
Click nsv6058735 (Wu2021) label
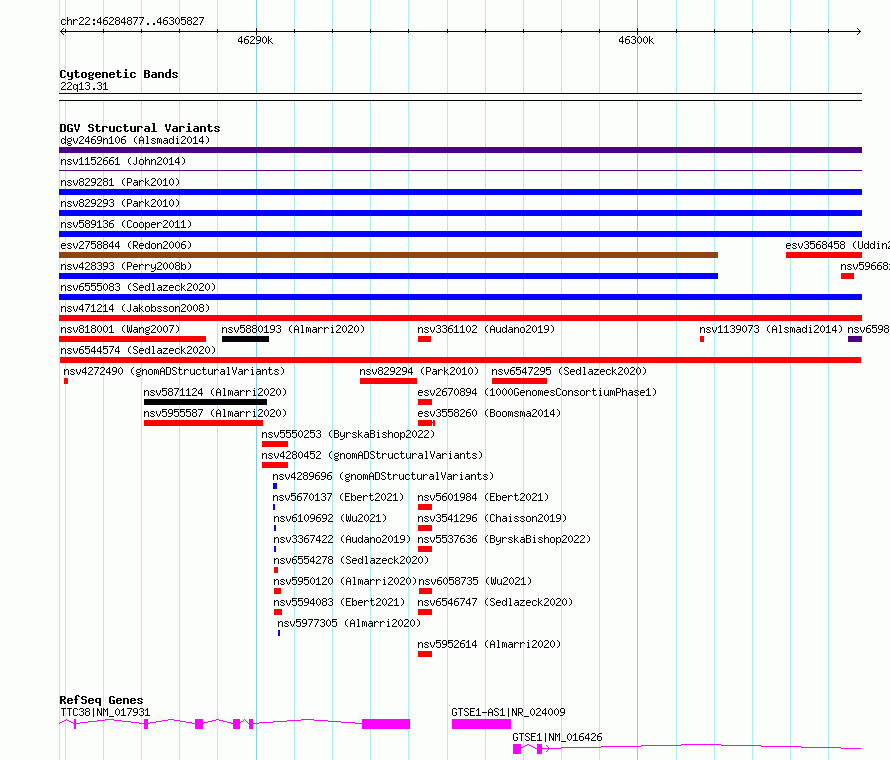[x=475, y=581]
